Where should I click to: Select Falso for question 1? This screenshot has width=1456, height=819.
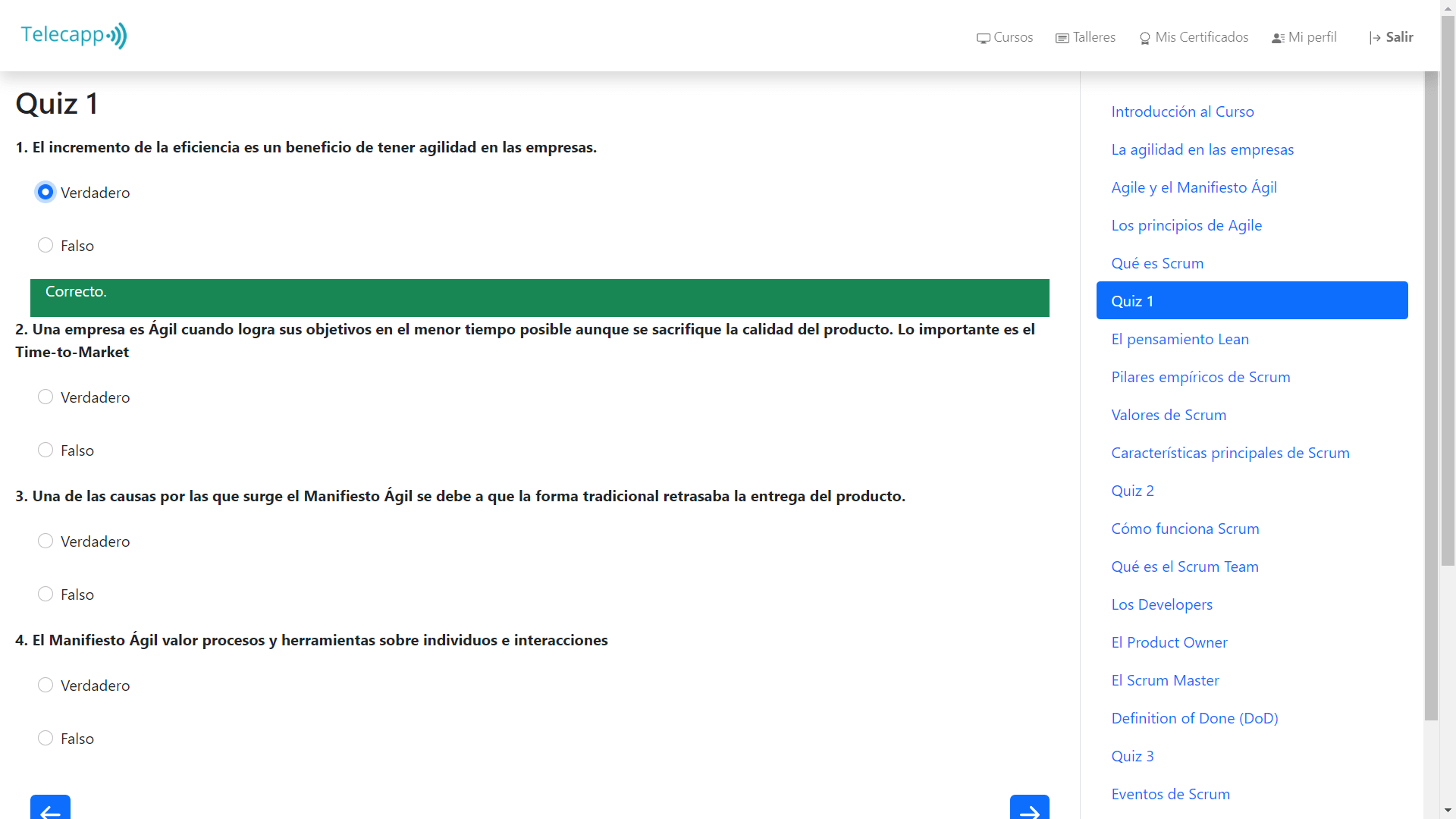[x=45, y=245]
